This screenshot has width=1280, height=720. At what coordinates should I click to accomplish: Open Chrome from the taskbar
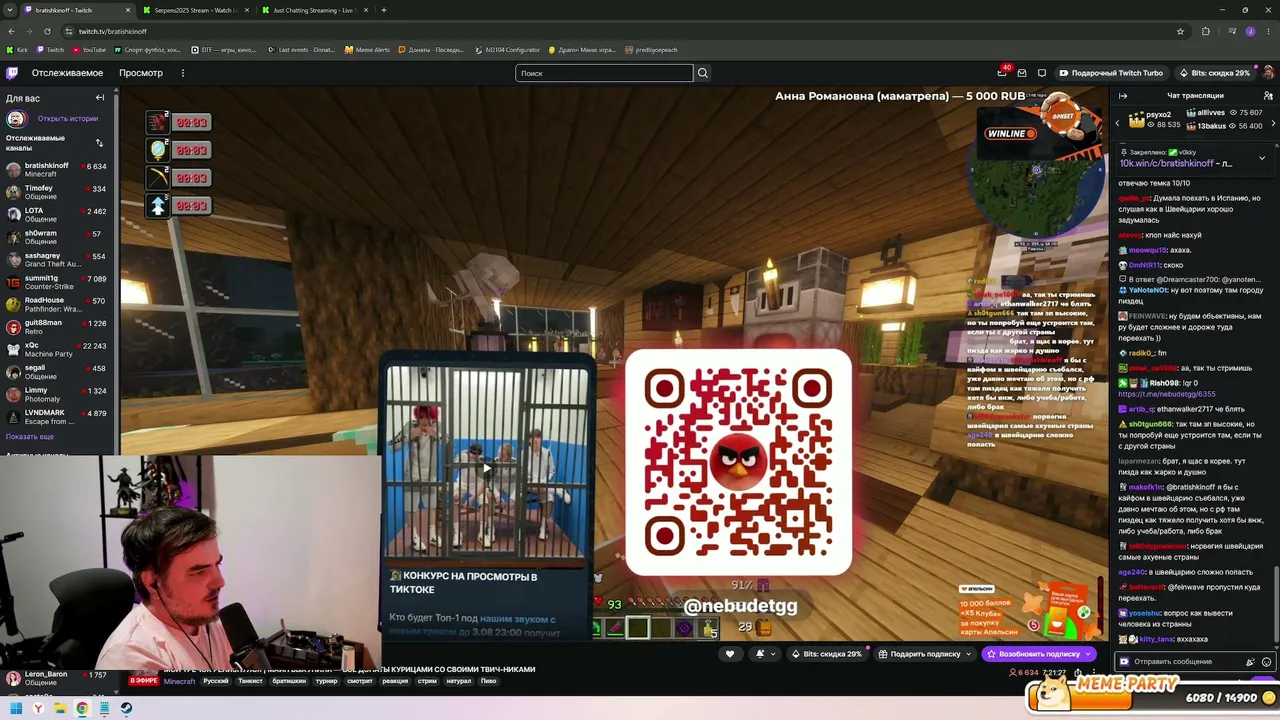tap(82, 708)
